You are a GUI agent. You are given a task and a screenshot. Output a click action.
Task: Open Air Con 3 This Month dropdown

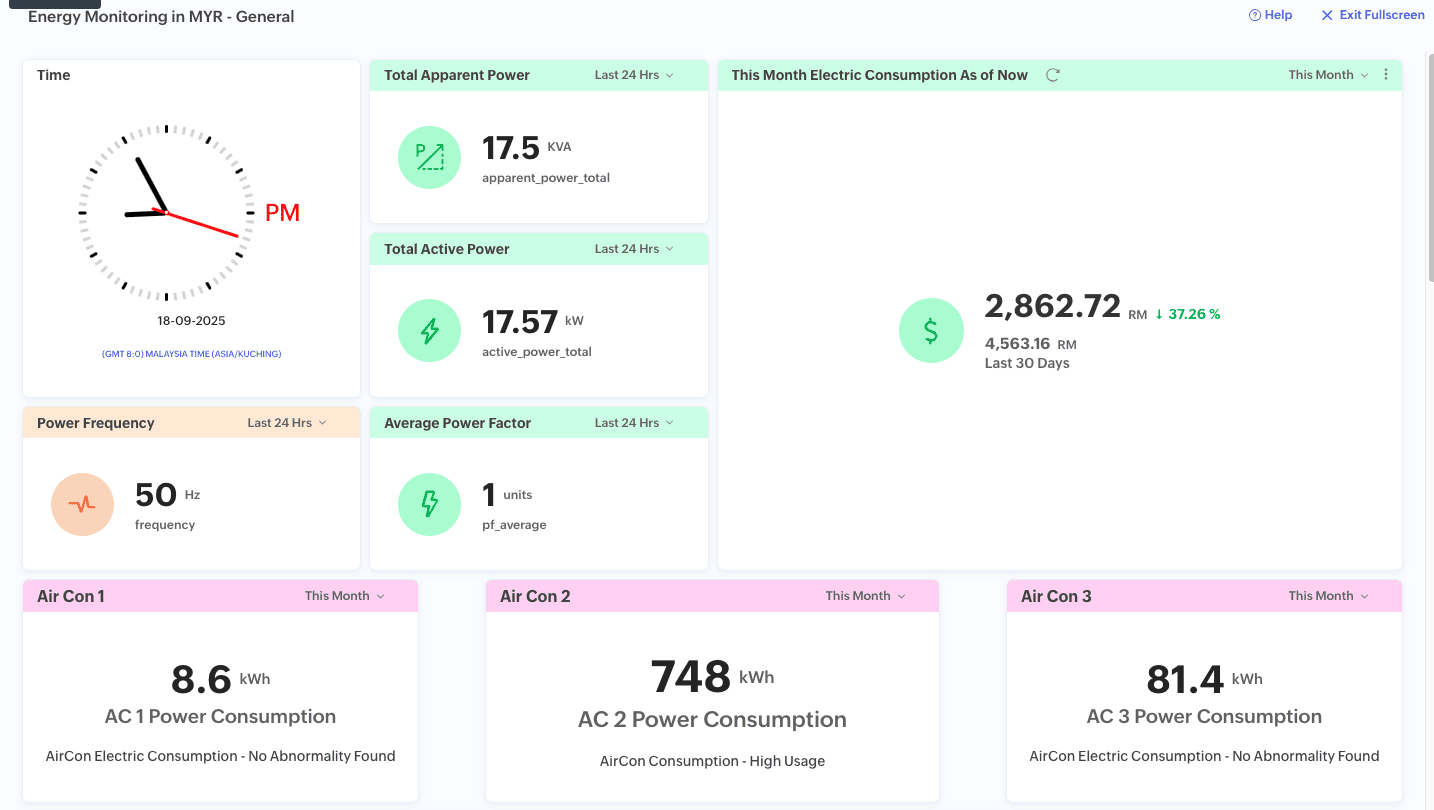[1327, 596]
